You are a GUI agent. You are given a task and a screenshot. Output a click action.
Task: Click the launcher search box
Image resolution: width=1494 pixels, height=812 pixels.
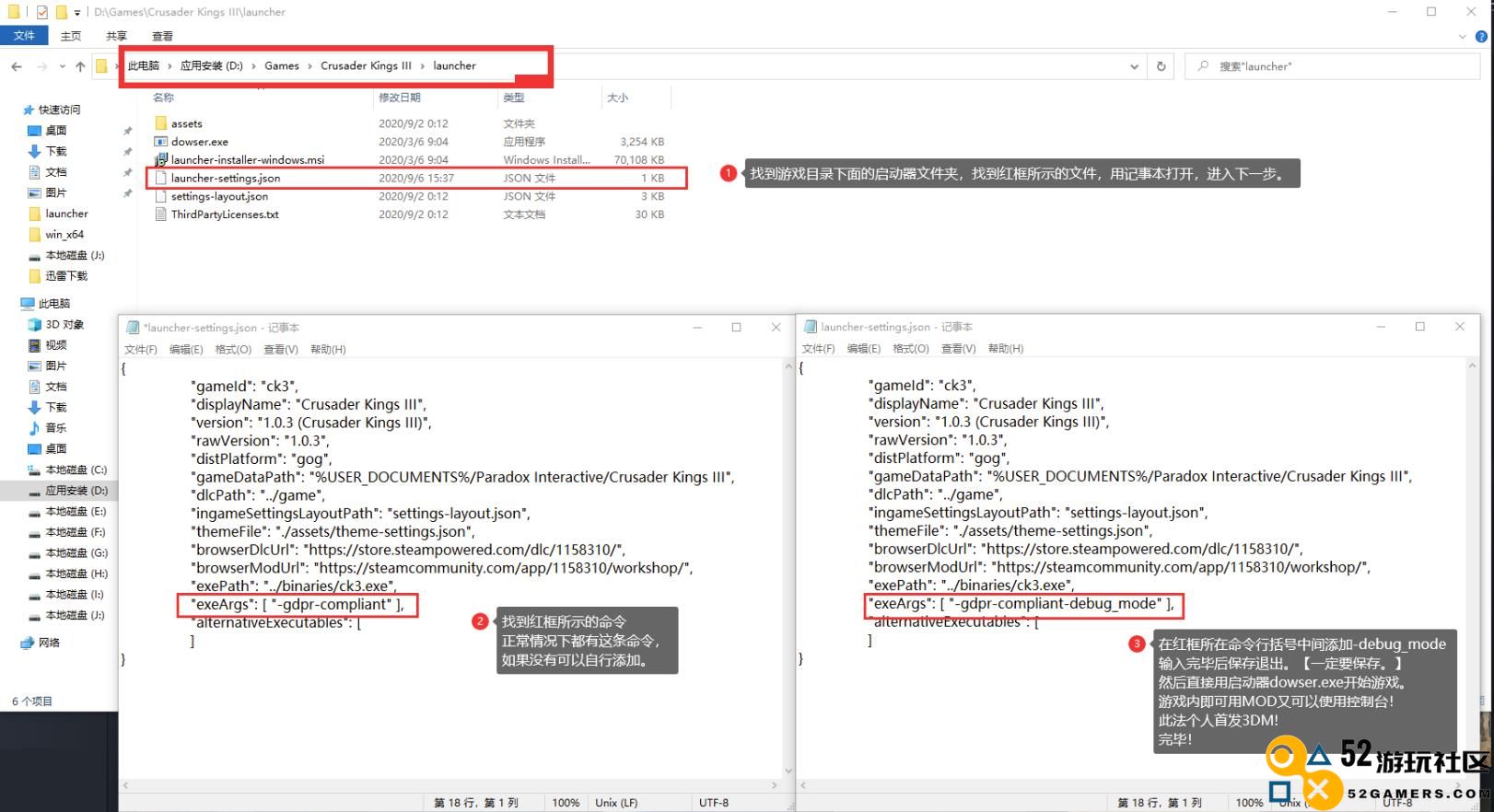tap(1334, 66)
